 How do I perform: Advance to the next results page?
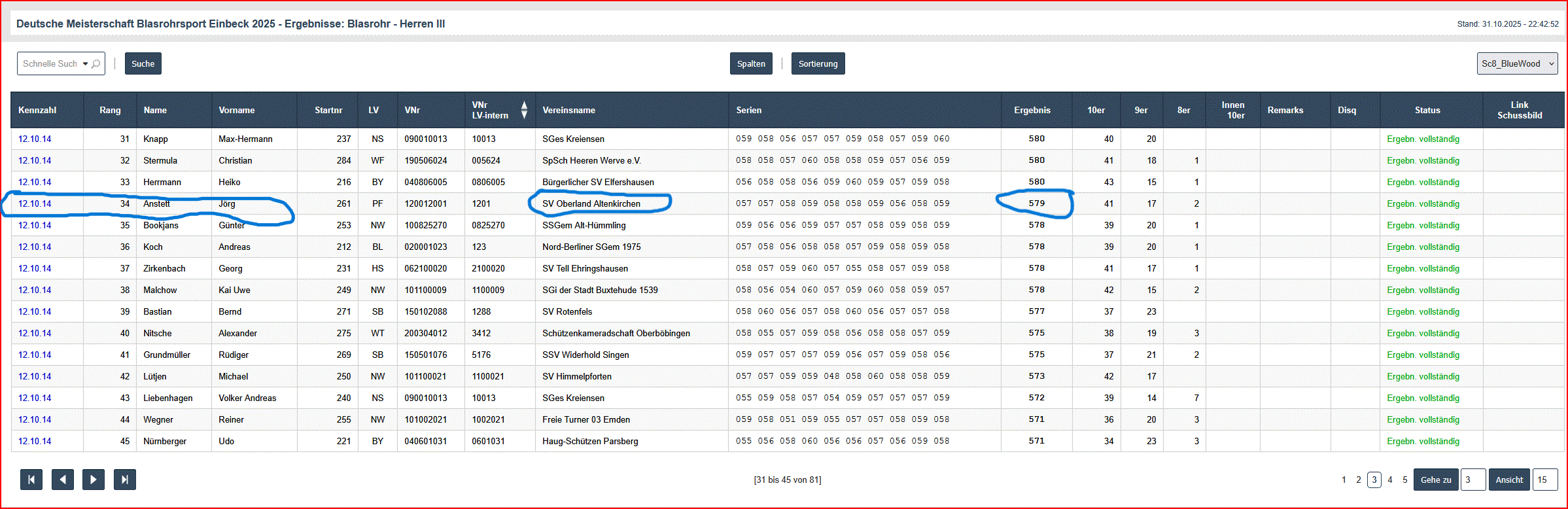pyautogui.click(x=93, y=480)
